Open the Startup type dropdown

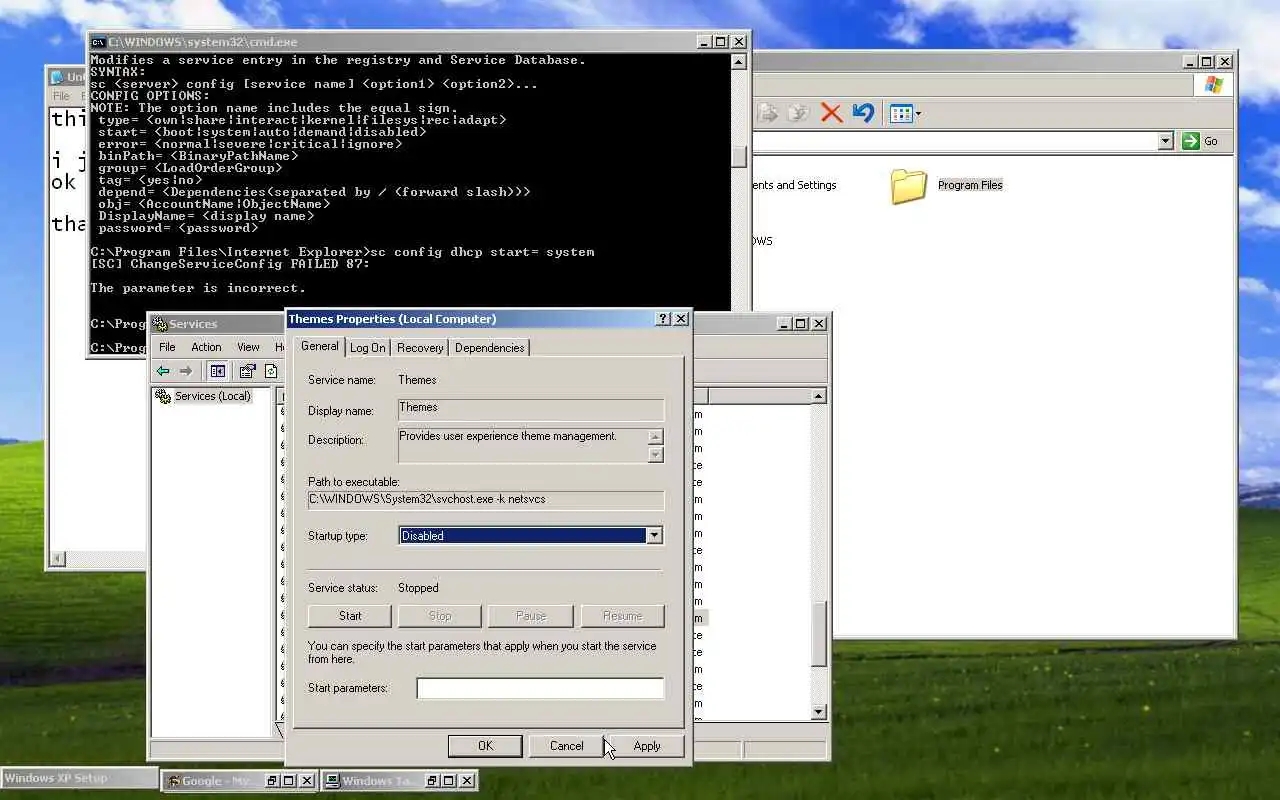click(654, 536)
